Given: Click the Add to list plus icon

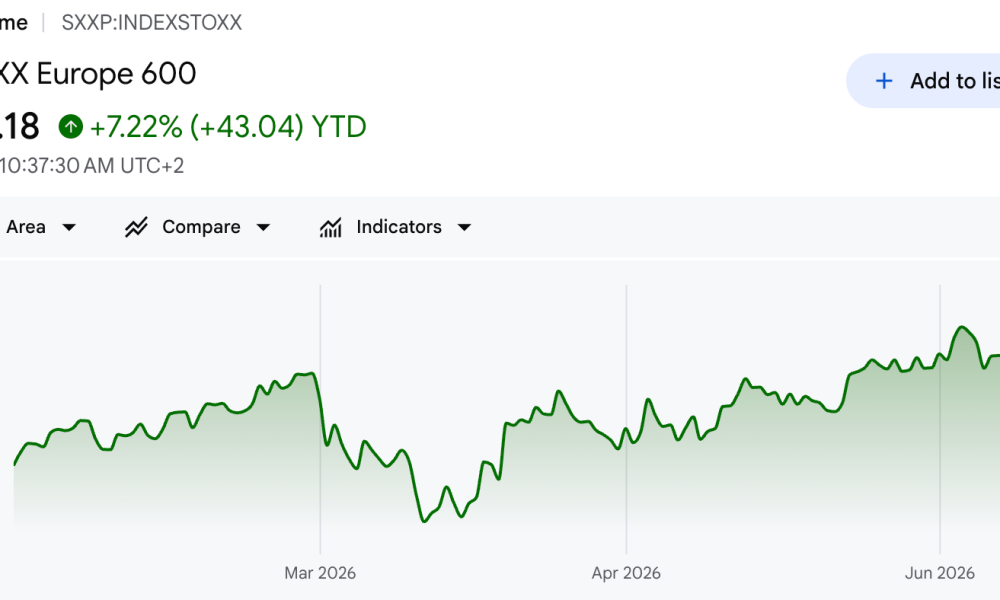Looking at the screenshot, I should (884, 81).
